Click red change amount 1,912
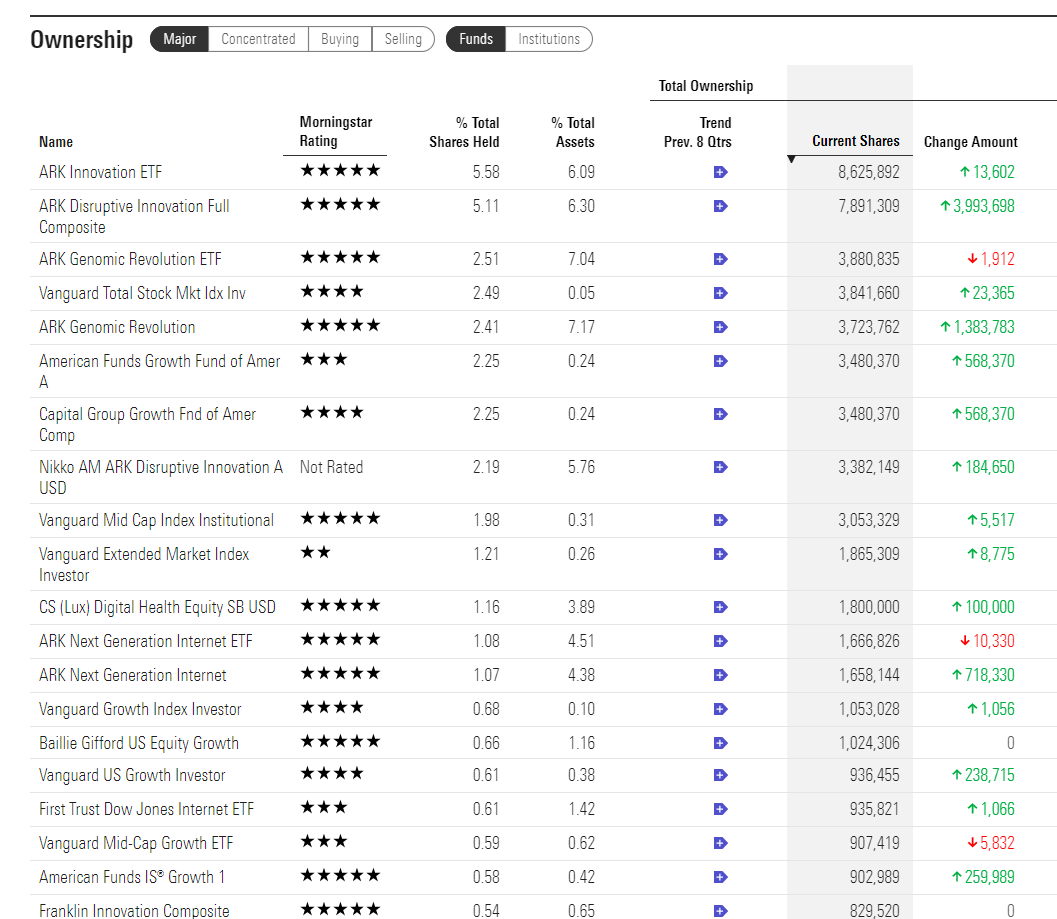Screen dimensions: 1057x919 [x=991, y=259]
